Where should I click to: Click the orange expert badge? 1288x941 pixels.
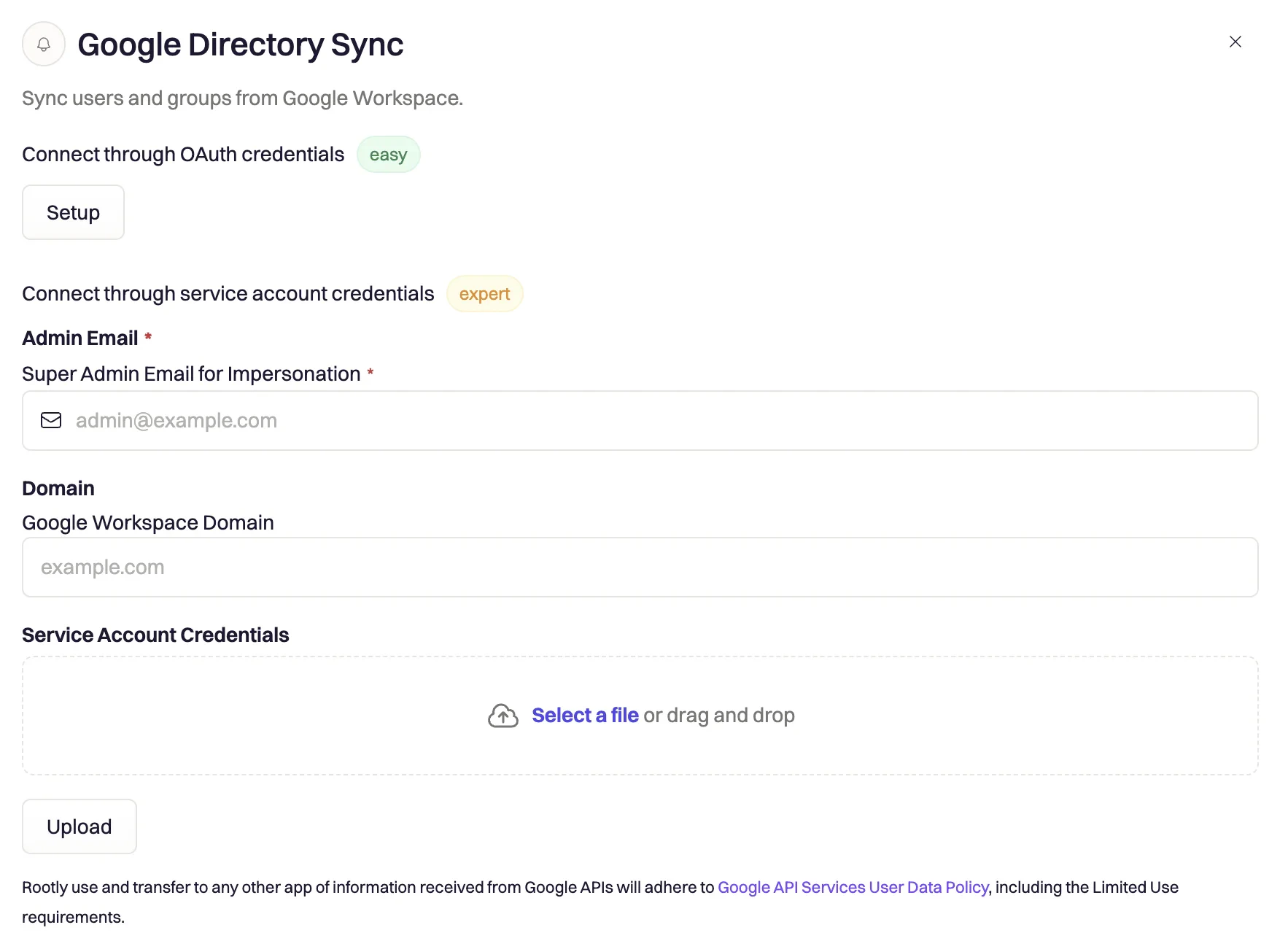pyautogui.click(x=484, y=294)
